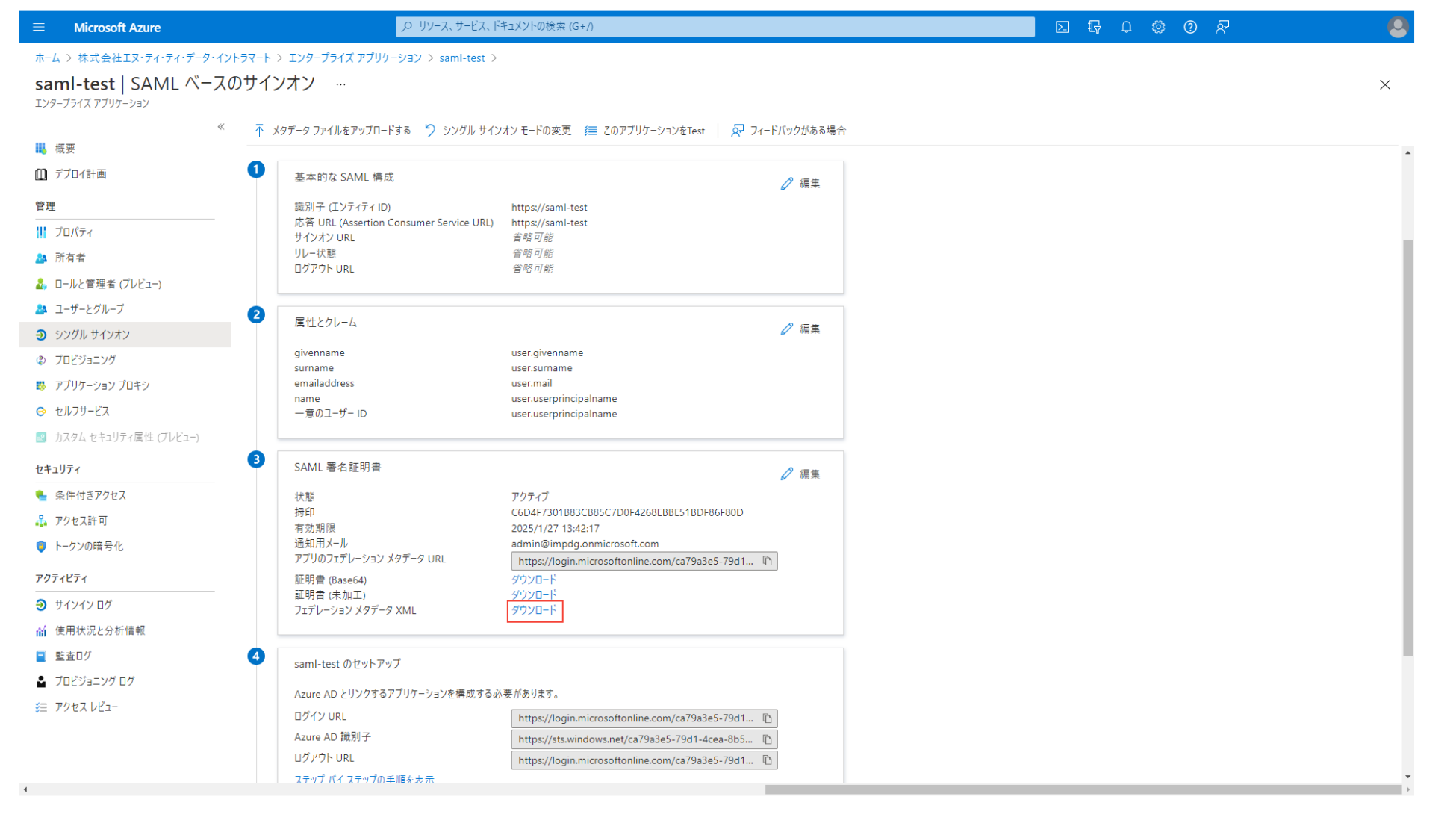The image size is (1456, 829).
Task: Copy the アプリのフェデレーション メタデータ URL
Action: coord(768,561)
